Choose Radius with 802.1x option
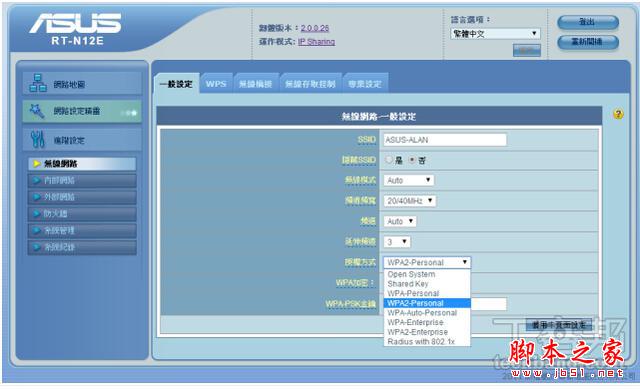The image size is (640, 389). tap(427, 342)
